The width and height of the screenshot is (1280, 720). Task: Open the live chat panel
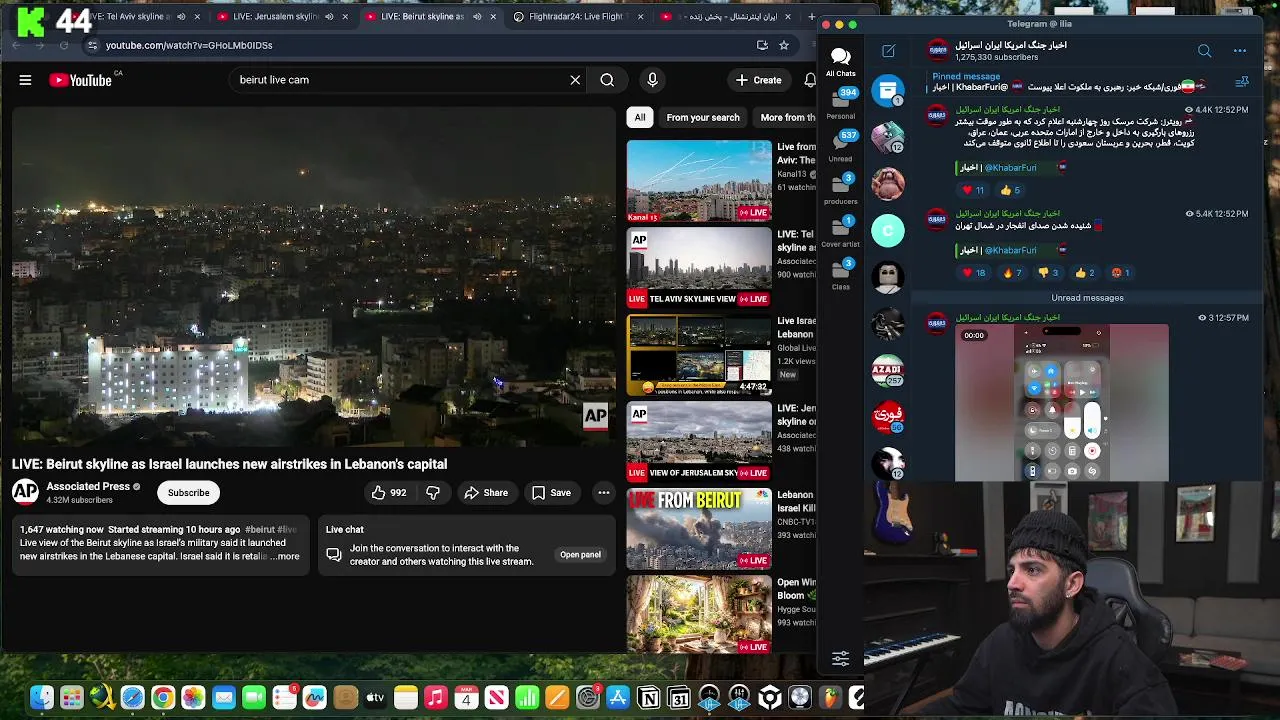(x=580, y=555)
